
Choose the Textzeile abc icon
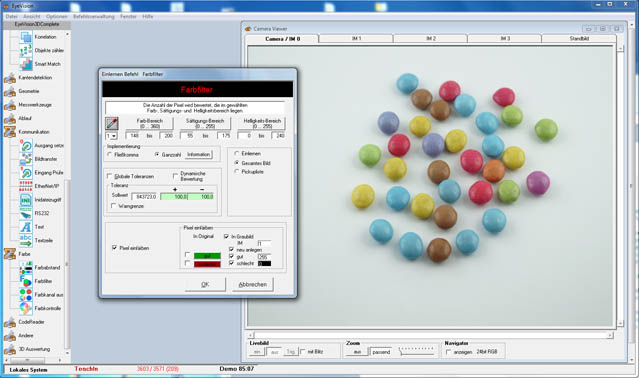coord(26,240)
